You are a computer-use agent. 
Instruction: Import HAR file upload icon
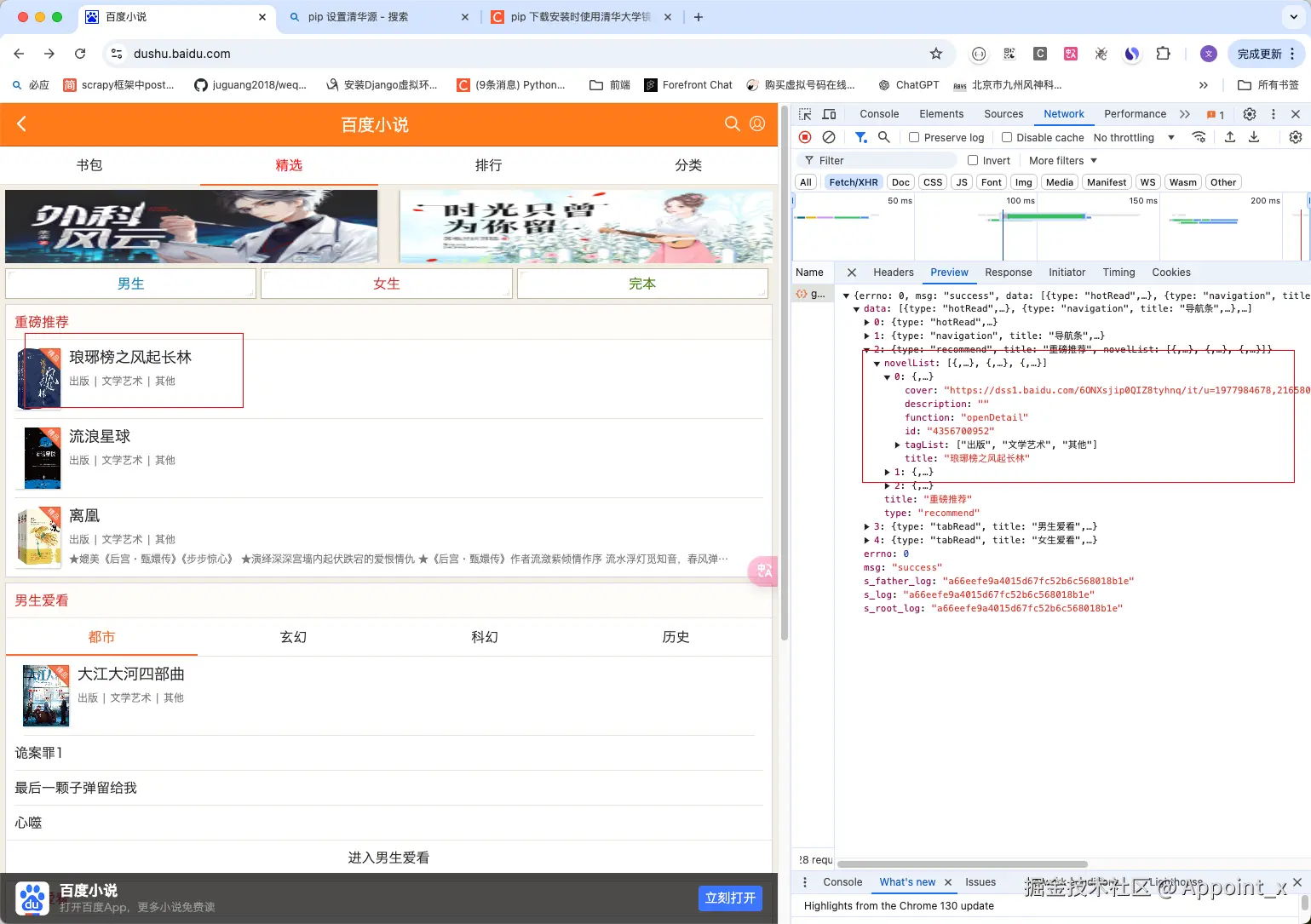pos(1230,137)
